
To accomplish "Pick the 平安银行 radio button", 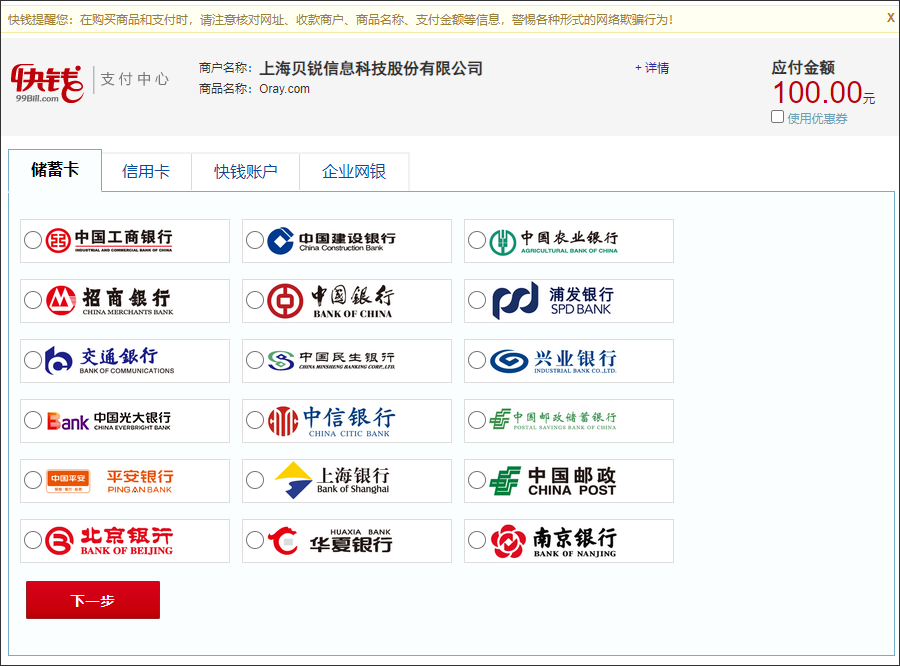I will [33, 480].
